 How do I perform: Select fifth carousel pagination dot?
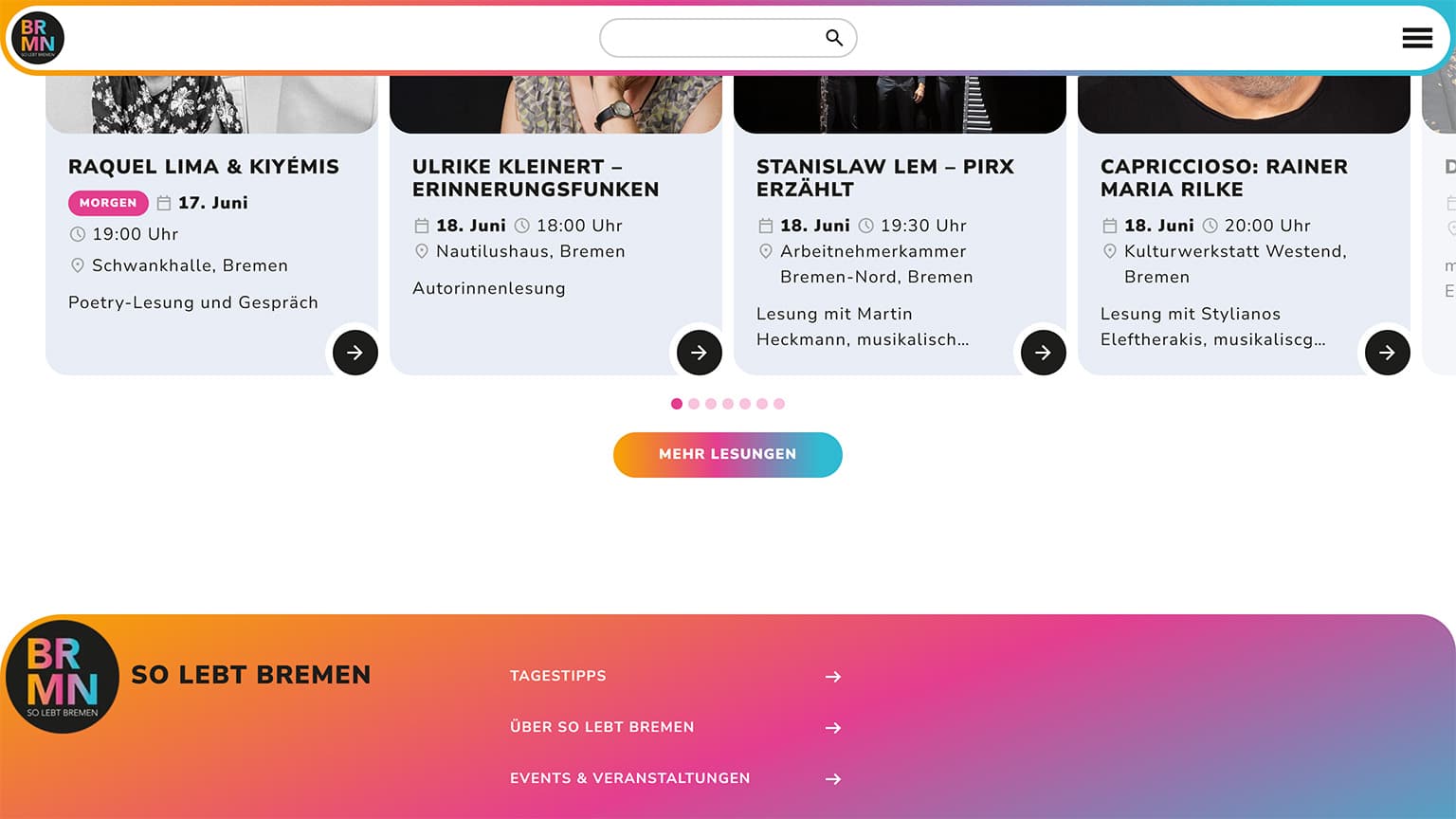pyautogui.click(x=745, y=404)
